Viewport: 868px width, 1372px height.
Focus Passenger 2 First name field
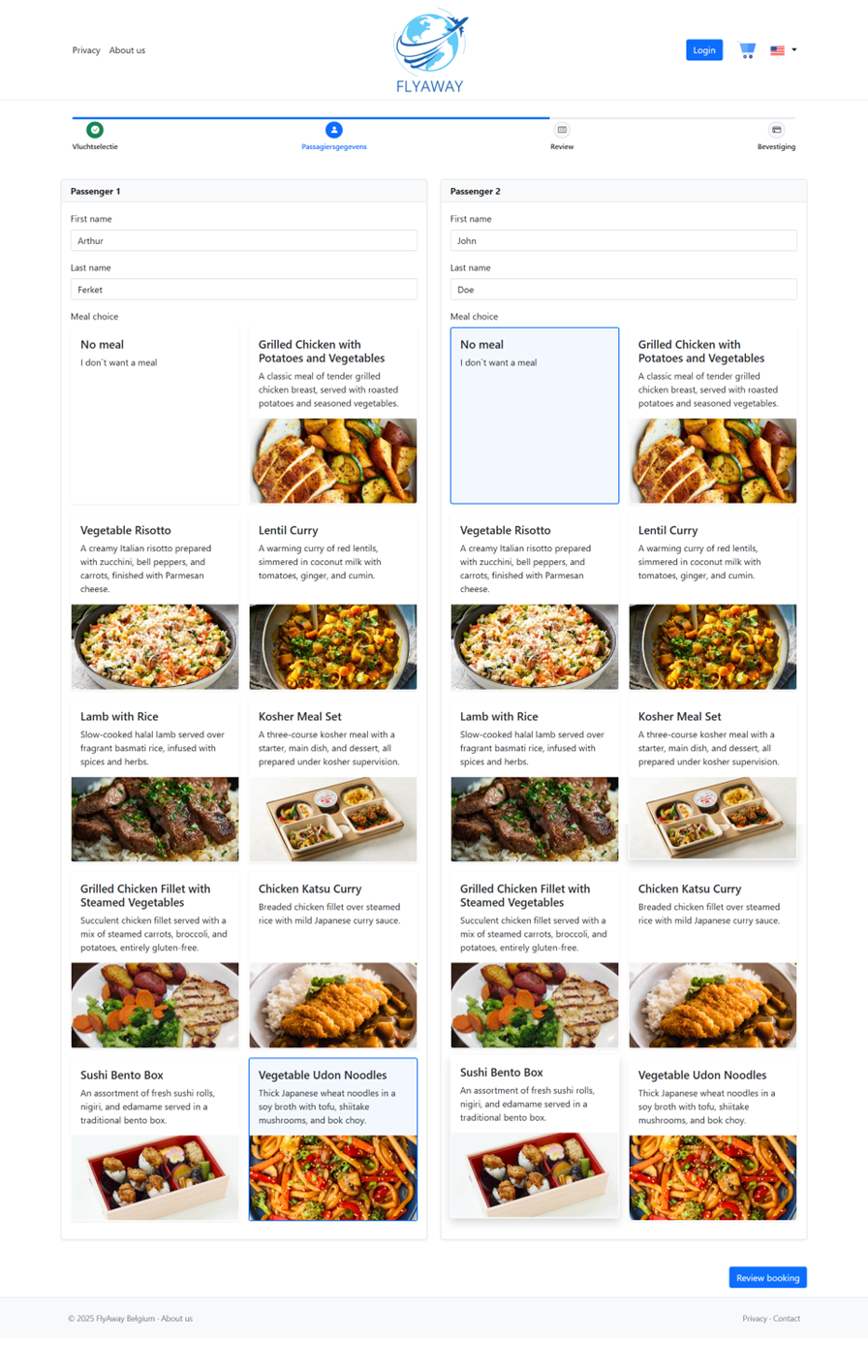point(624,240)
